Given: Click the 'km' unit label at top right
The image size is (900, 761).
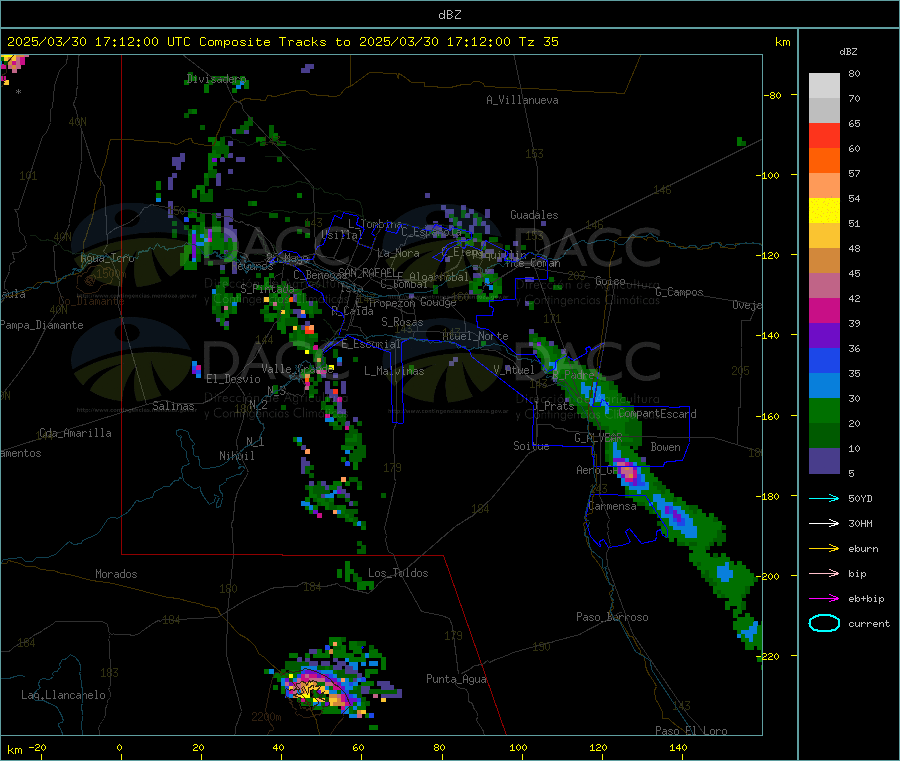Looking at the screenshot, I should (x=782, y=42).
